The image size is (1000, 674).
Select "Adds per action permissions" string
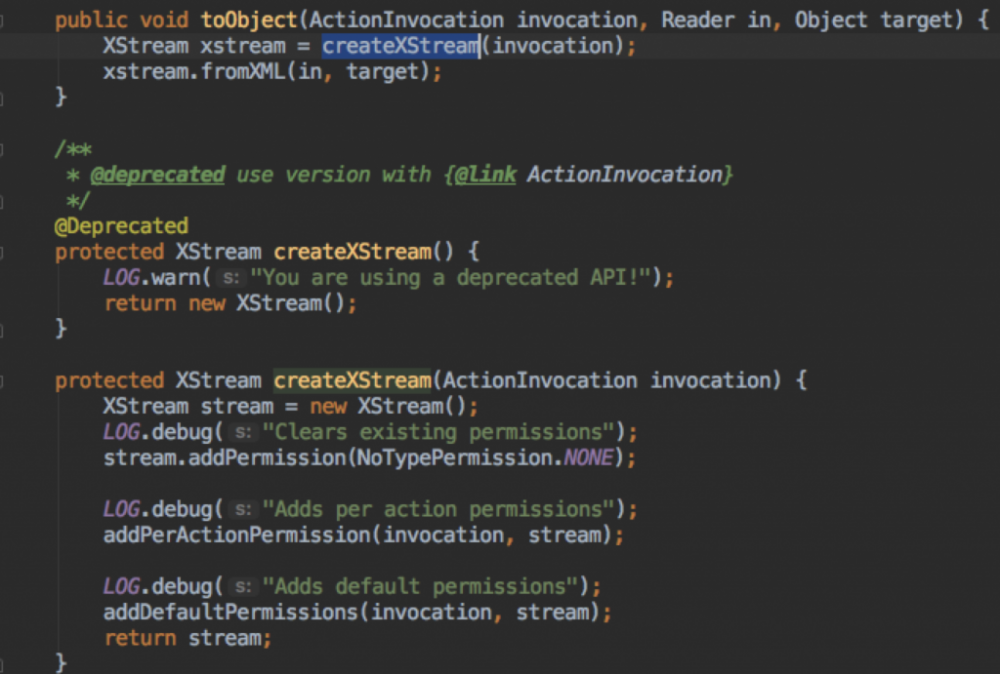[439, 509]
